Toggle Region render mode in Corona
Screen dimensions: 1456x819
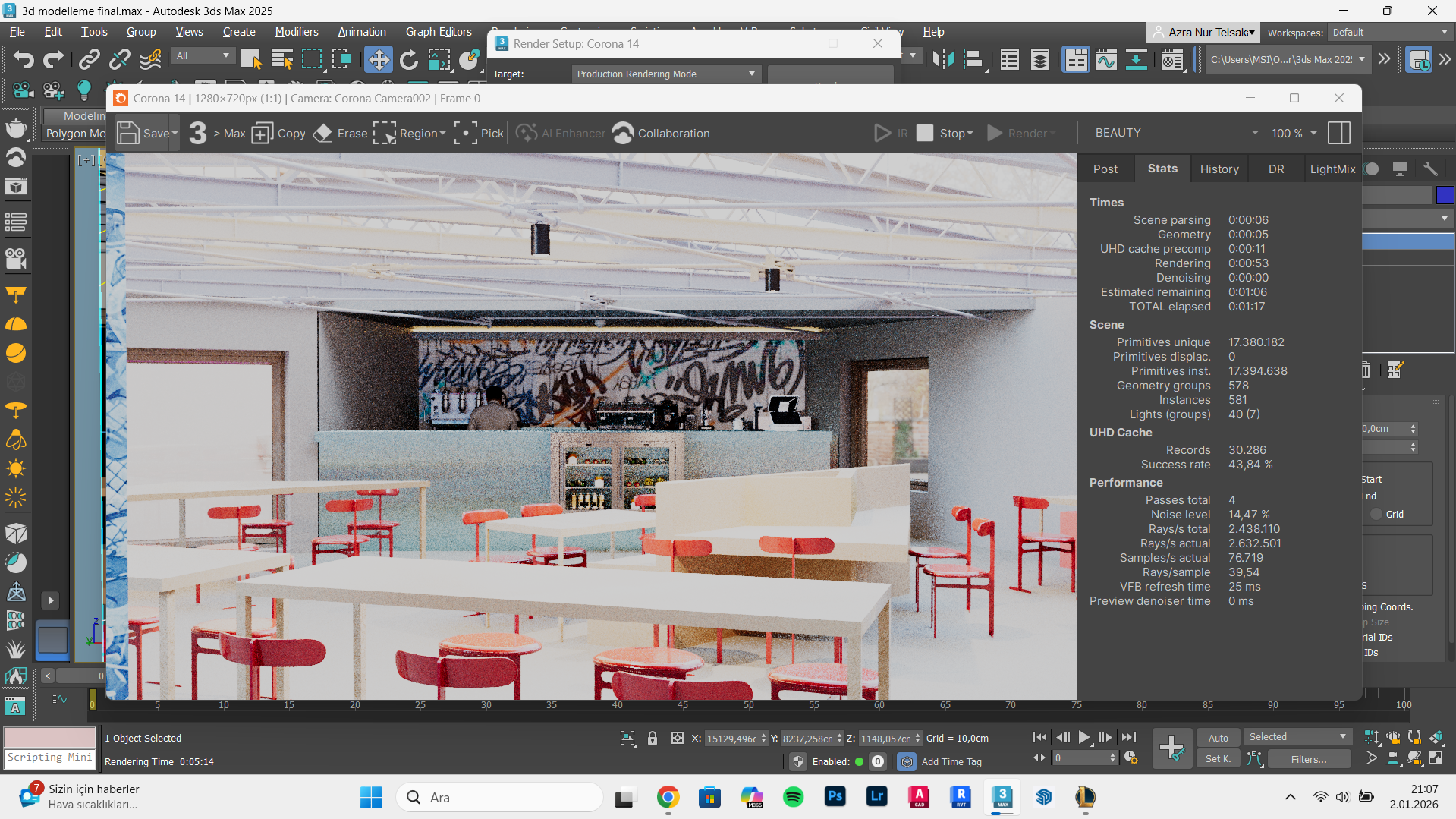click(409, 133)
